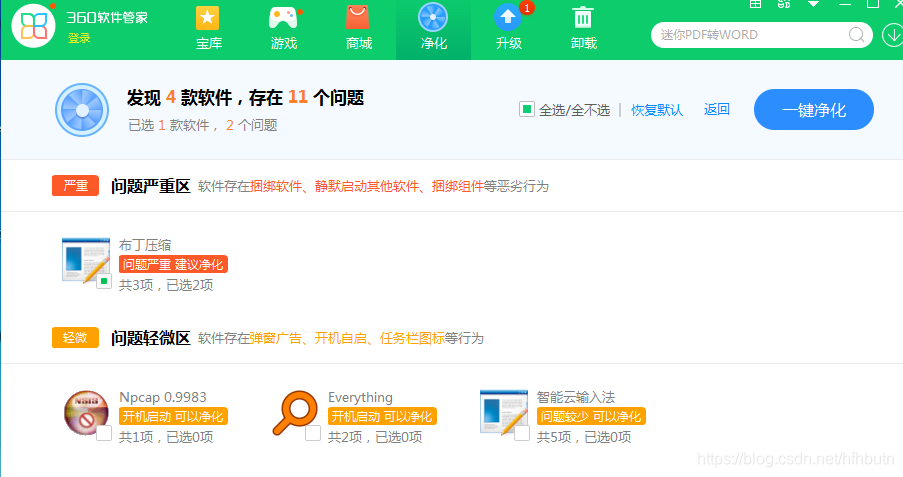The width and height of the screenshot is (903, 477).
Task: Select the 净化 fan icon tab
Action: 433,17
